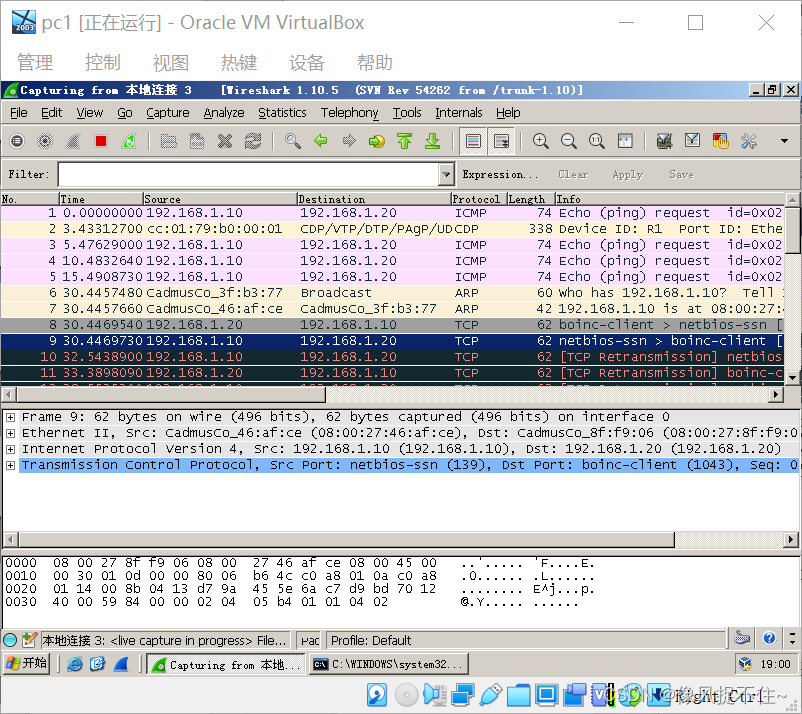The width and height of the screenshot is (802, 714).
Task: Zoom out the packet text
Action: point(569,141)
